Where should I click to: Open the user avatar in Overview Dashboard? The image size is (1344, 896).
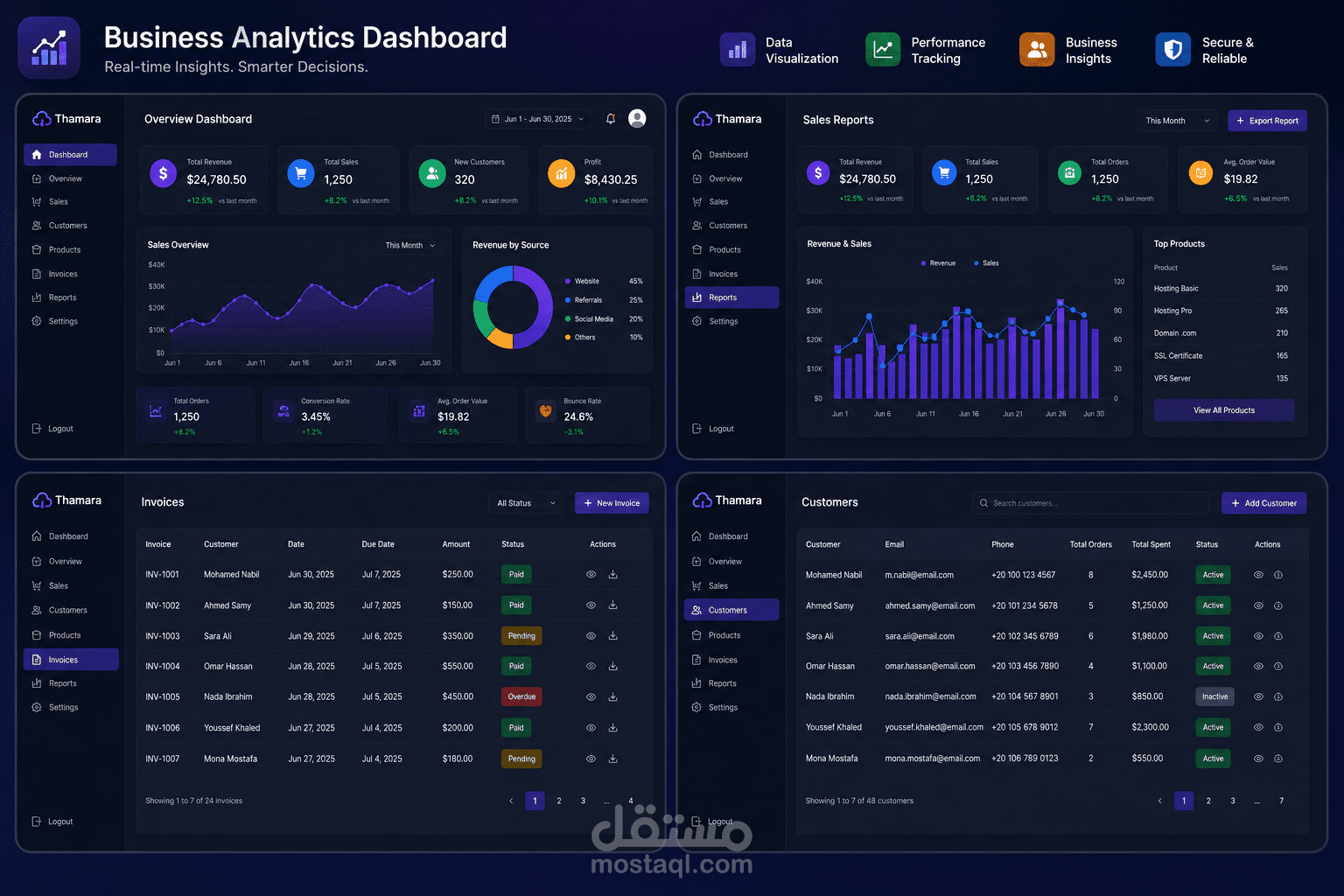638,118
